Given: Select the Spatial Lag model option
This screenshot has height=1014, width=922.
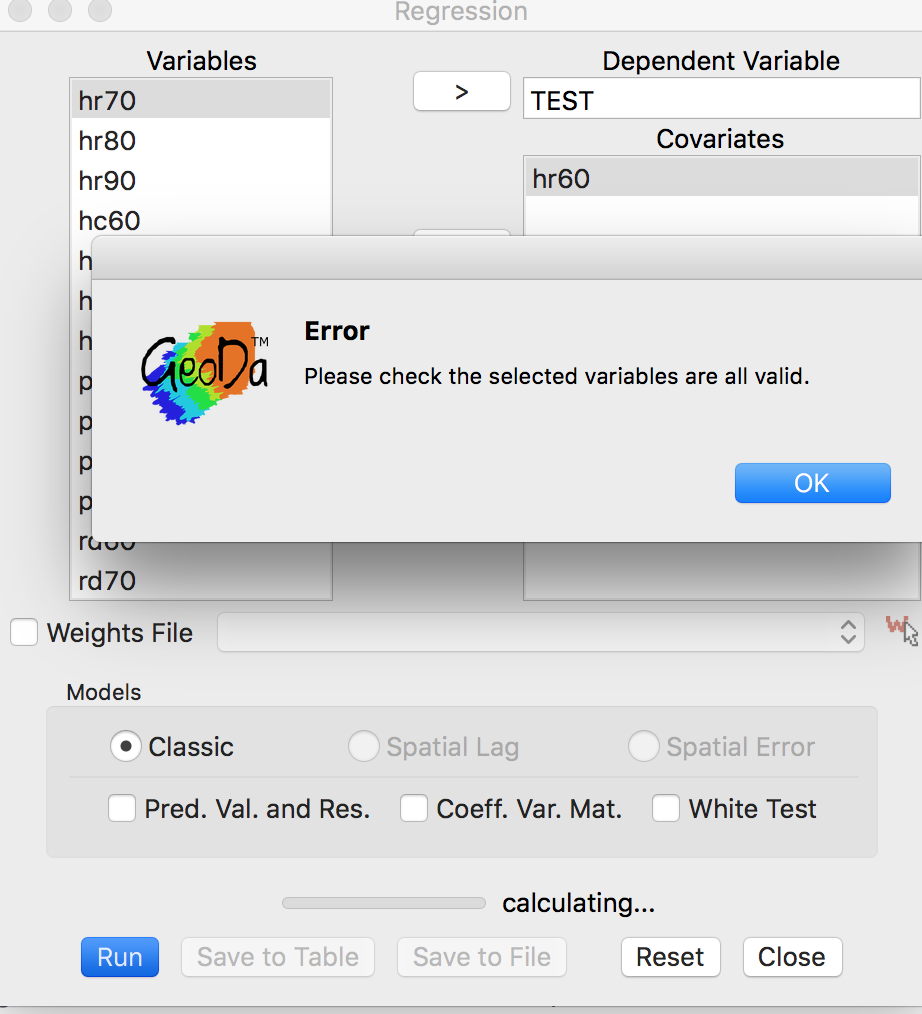Looking at the screenshot, I should coord(364,746).
